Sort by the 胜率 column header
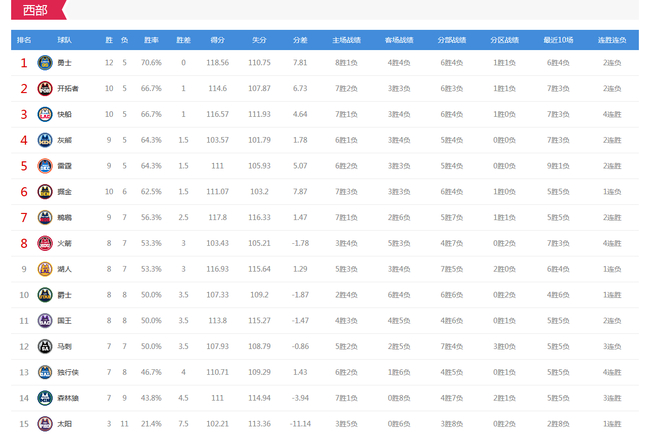 pyautogui.click(x=151, y=40)
